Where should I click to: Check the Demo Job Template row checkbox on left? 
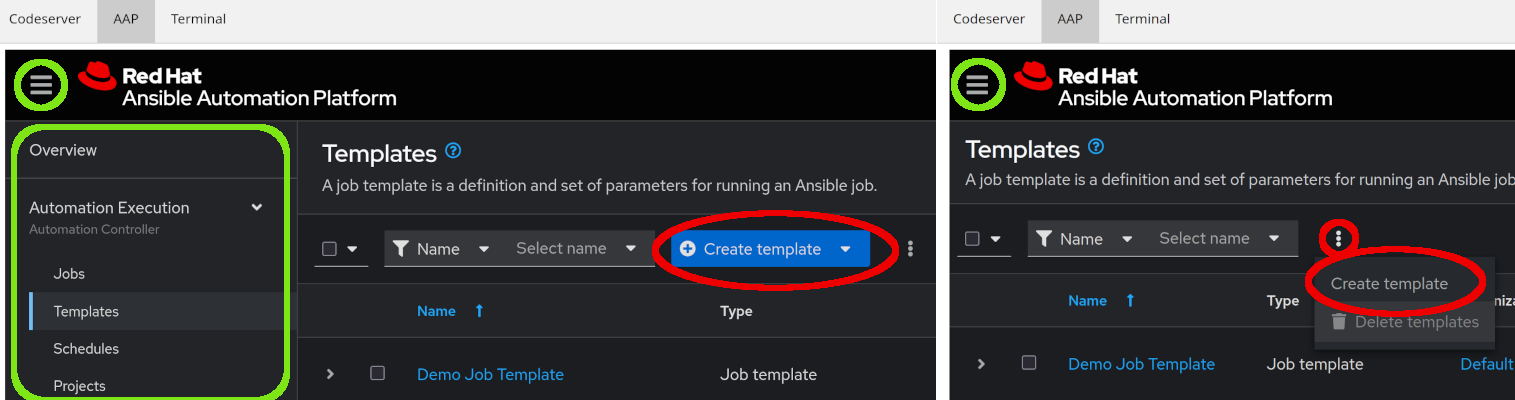pos(377,373)
